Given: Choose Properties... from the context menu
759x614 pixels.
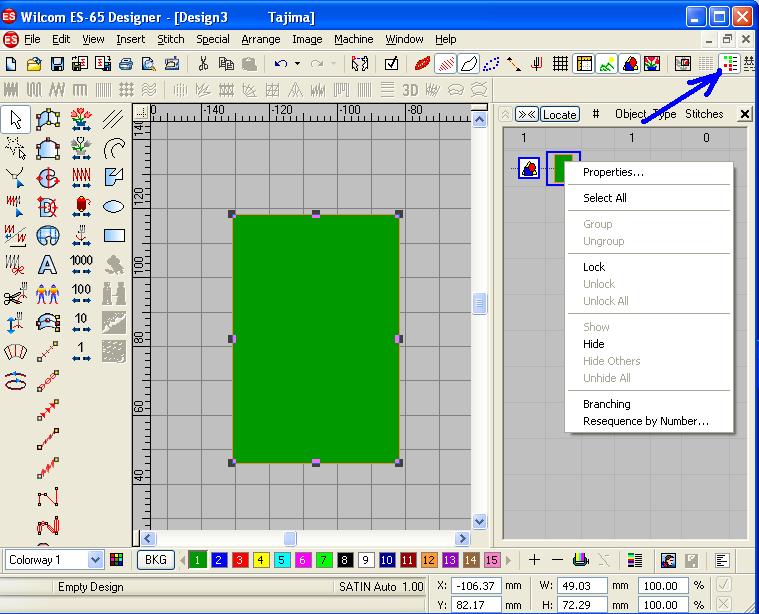Looking at the screenshot, I should click(x=613, y=172).
